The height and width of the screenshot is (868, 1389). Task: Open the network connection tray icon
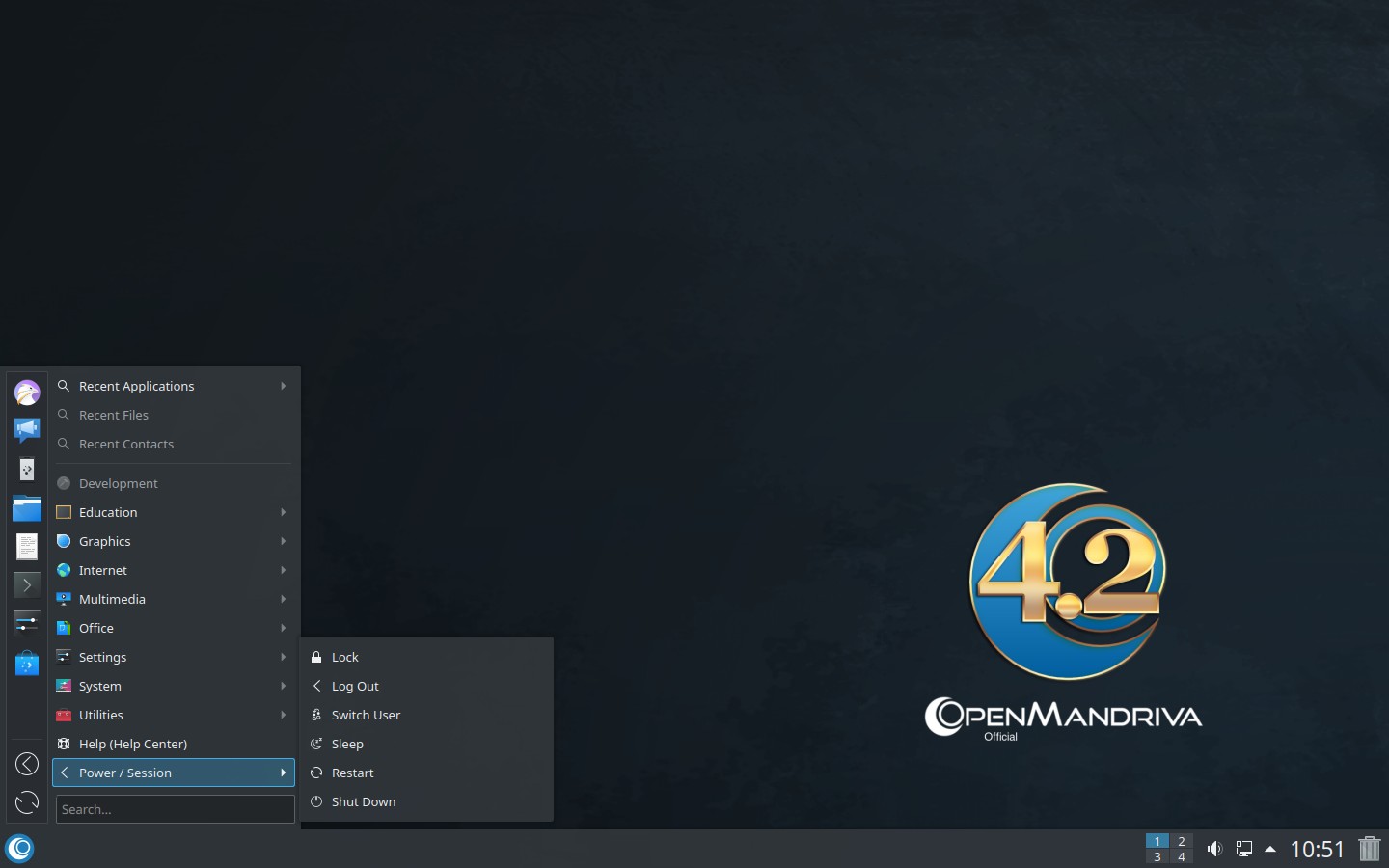point(1244,849)
